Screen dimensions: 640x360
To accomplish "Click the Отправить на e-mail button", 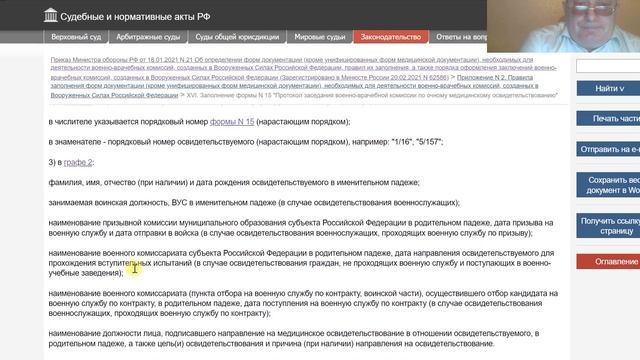I will (608, 149).
